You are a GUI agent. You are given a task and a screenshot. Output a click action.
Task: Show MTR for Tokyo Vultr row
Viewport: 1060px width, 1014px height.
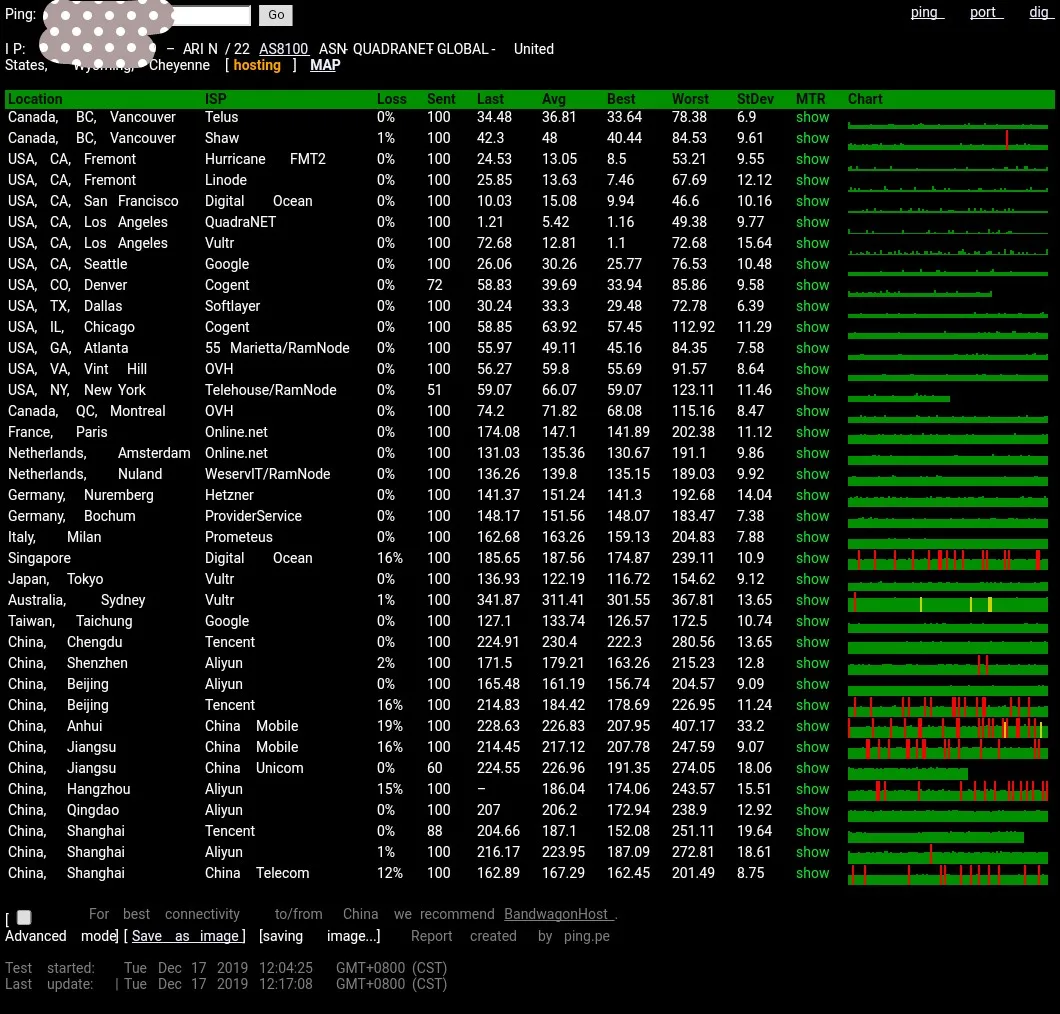pos(812,579)
